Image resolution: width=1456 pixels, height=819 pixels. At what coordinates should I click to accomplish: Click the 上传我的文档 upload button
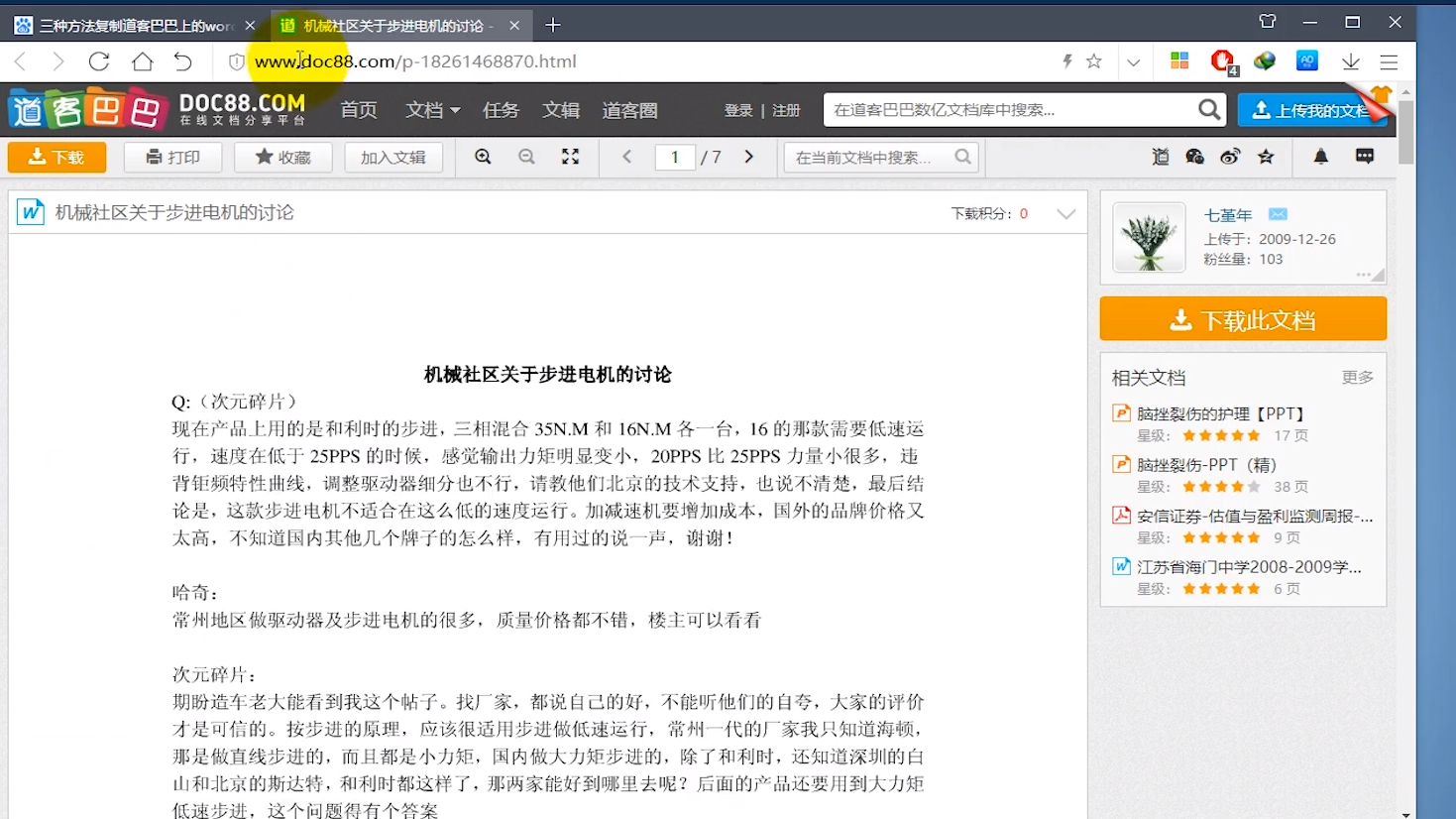1312,110
